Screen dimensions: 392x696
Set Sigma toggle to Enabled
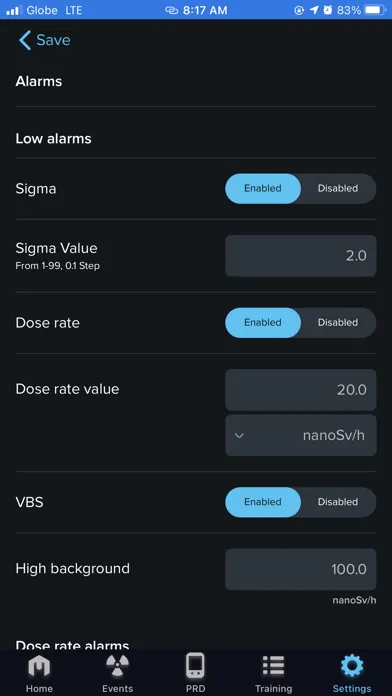click(x=263, y=189)
